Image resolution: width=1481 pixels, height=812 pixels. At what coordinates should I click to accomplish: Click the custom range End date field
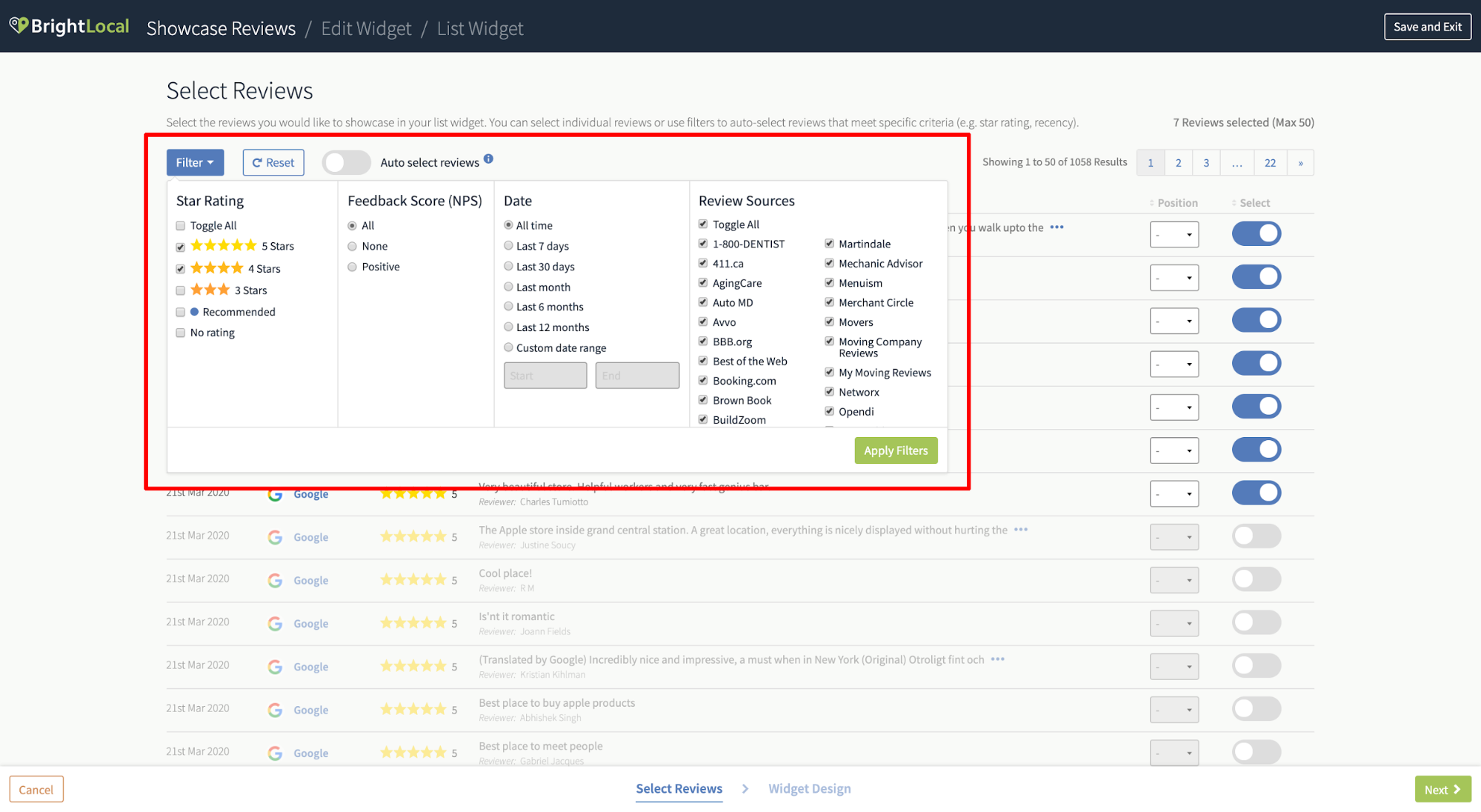[x=637, y=376]
